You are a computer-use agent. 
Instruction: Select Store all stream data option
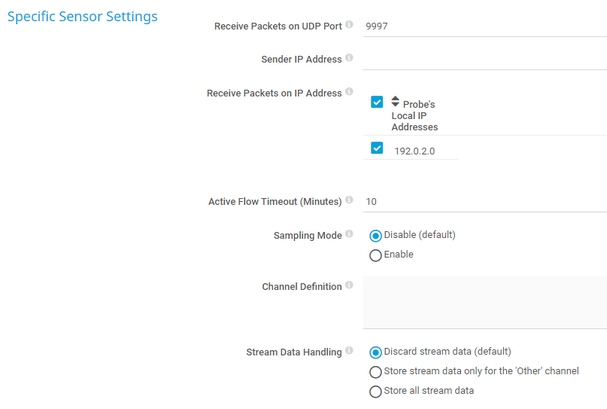click(376, 391)
